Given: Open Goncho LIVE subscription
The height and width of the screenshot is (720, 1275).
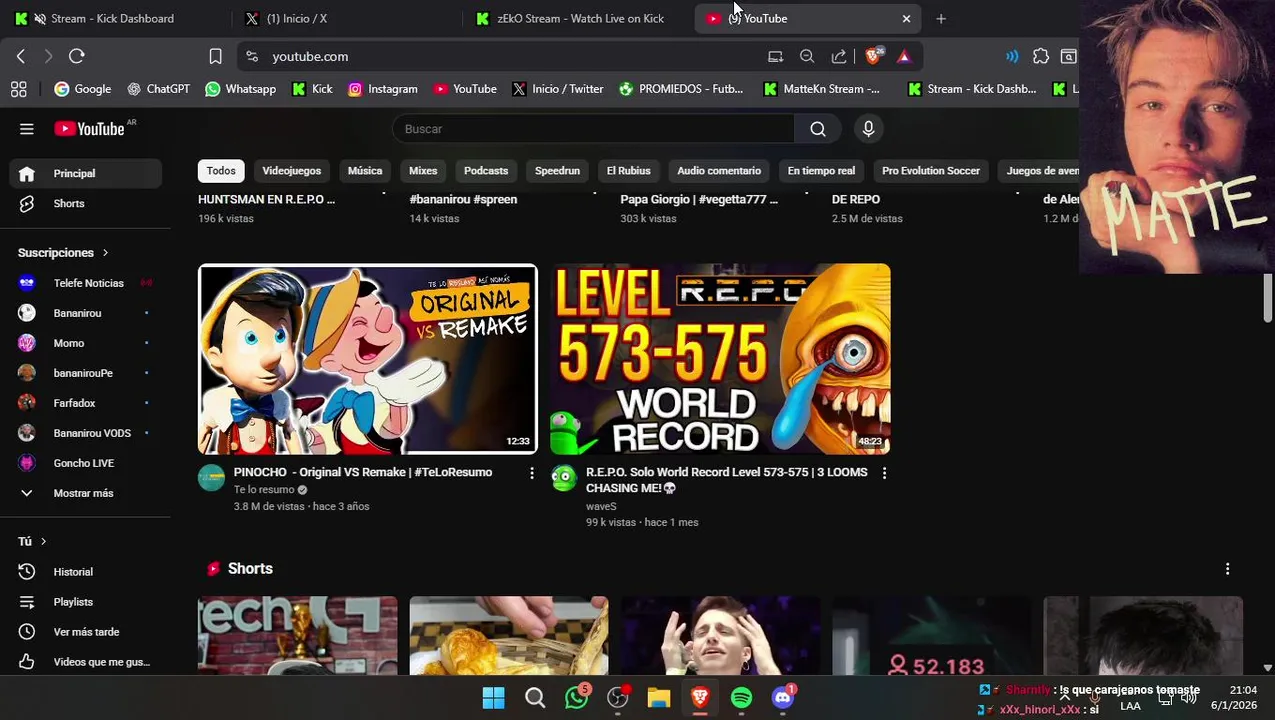Looking at the screenshot, I should coord(86,463).
